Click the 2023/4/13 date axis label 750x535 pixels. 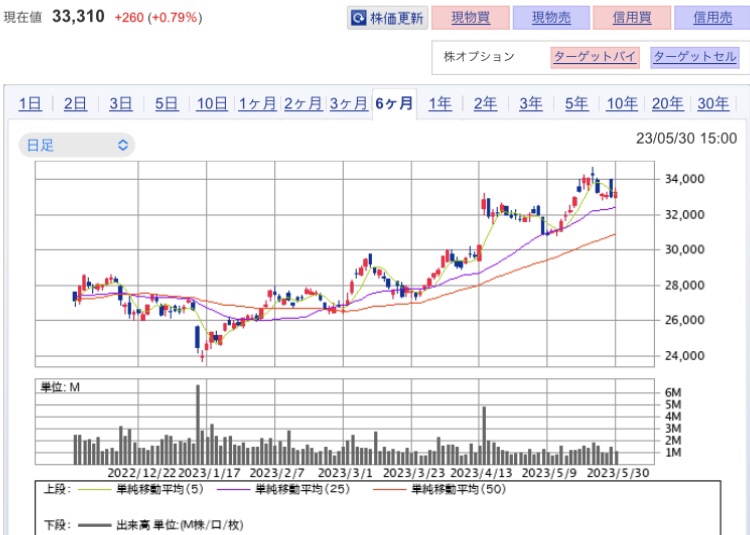[x=481, y=473]
